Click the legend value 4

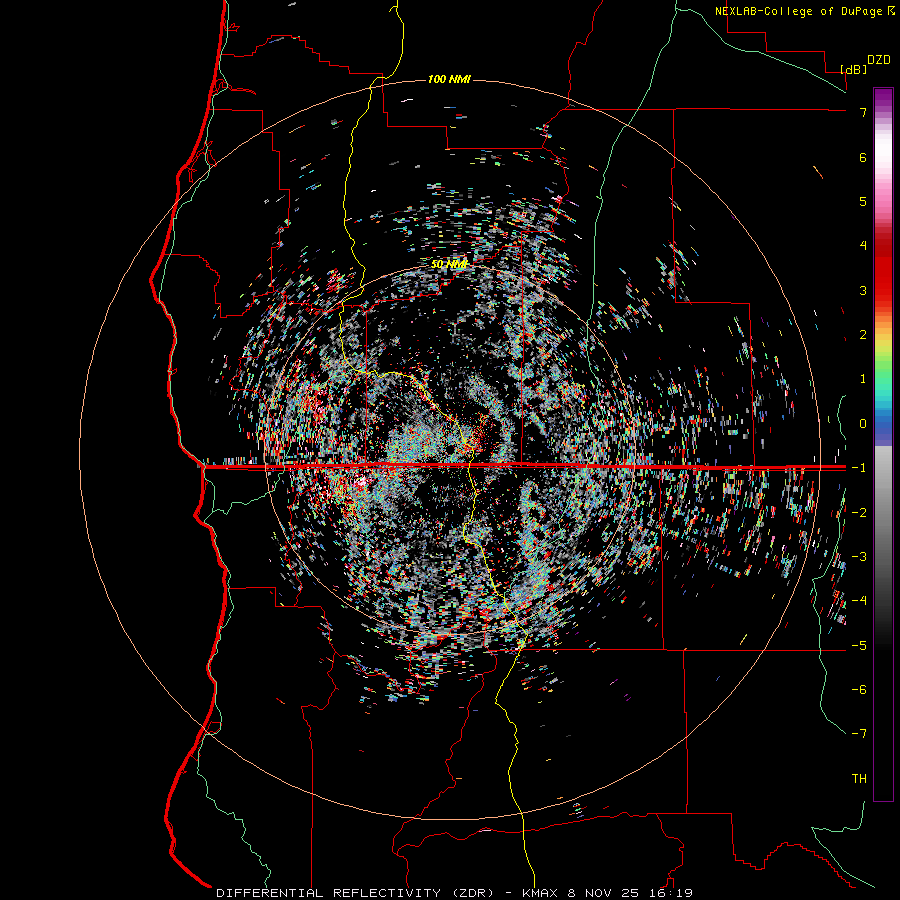tap(863, 246)
